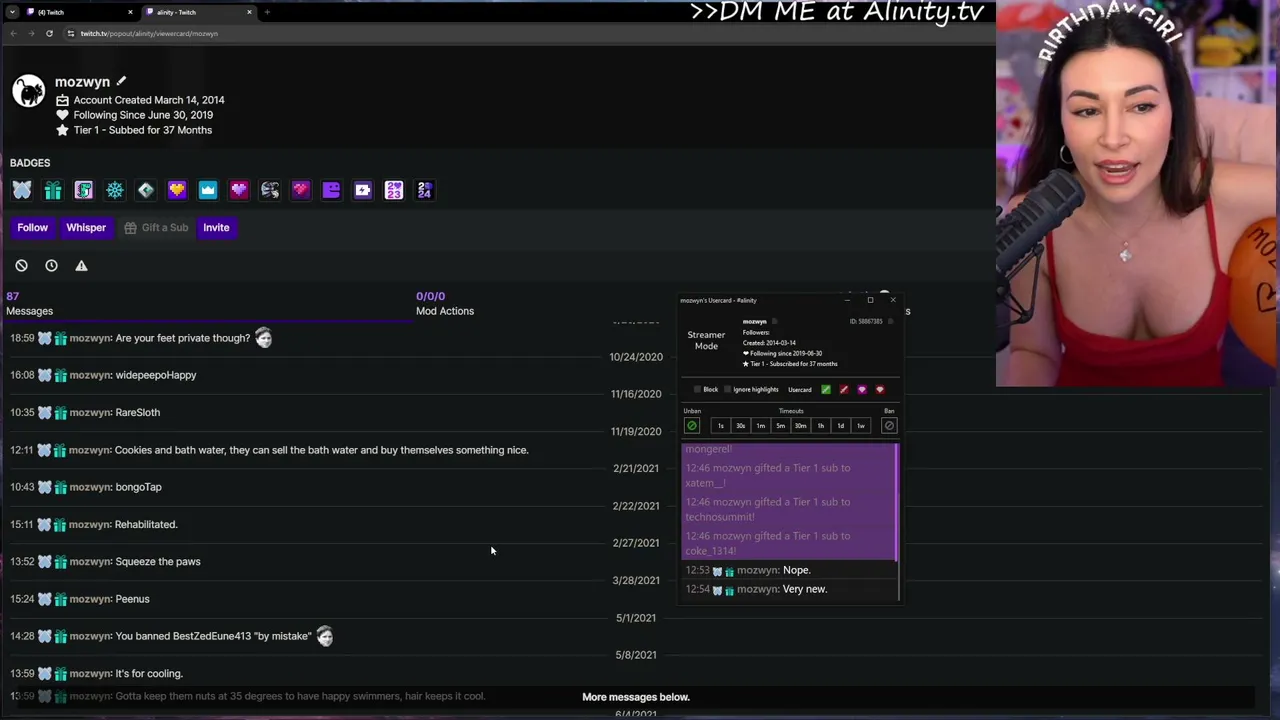
Task: Copy mozwyn's username in the Usercard window
Action: [x=775, y=321]
